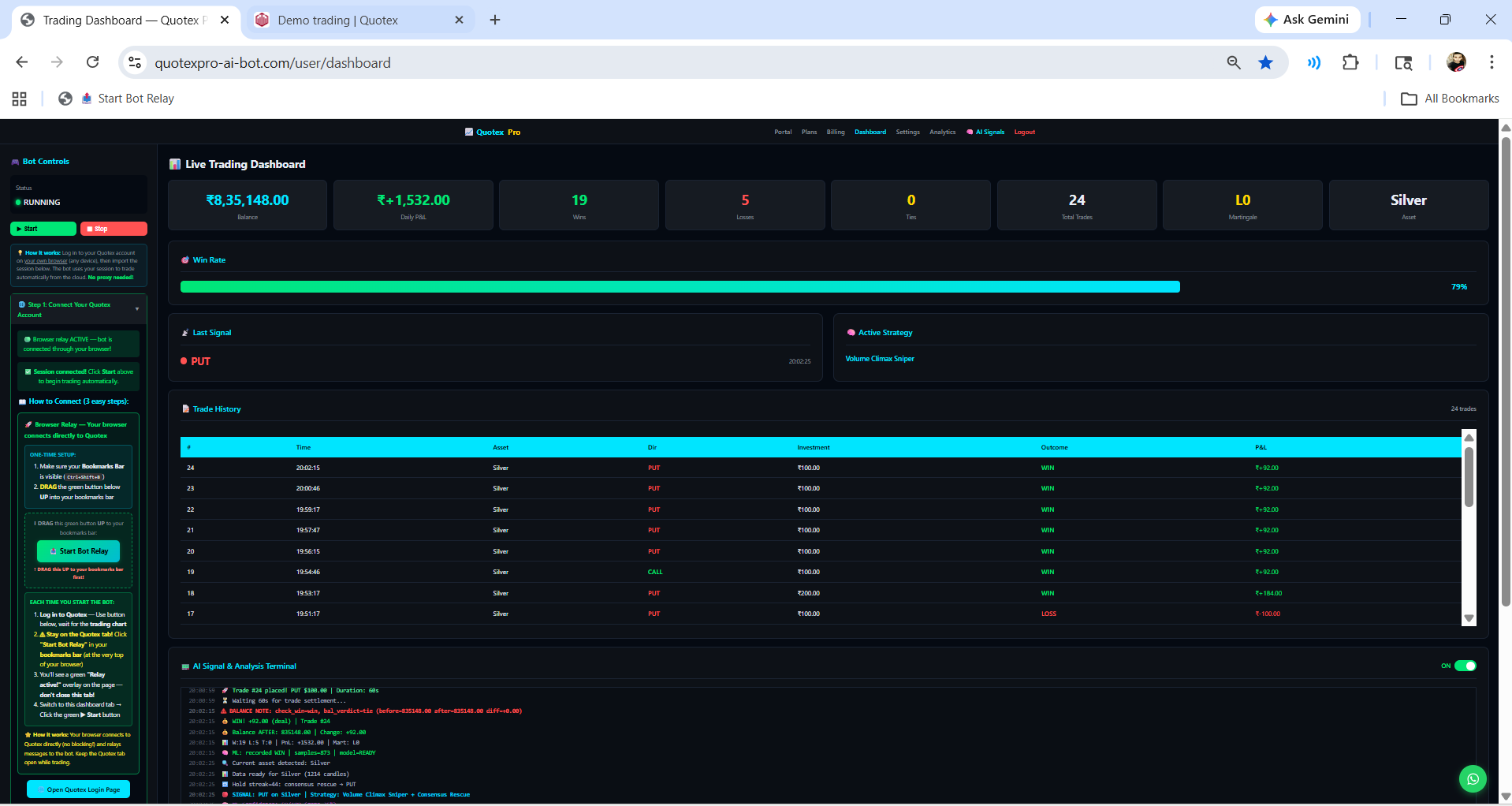Screen dimensions: 1512x806
Task: Click the Silver Asset card
Action: coord(1409,205)
